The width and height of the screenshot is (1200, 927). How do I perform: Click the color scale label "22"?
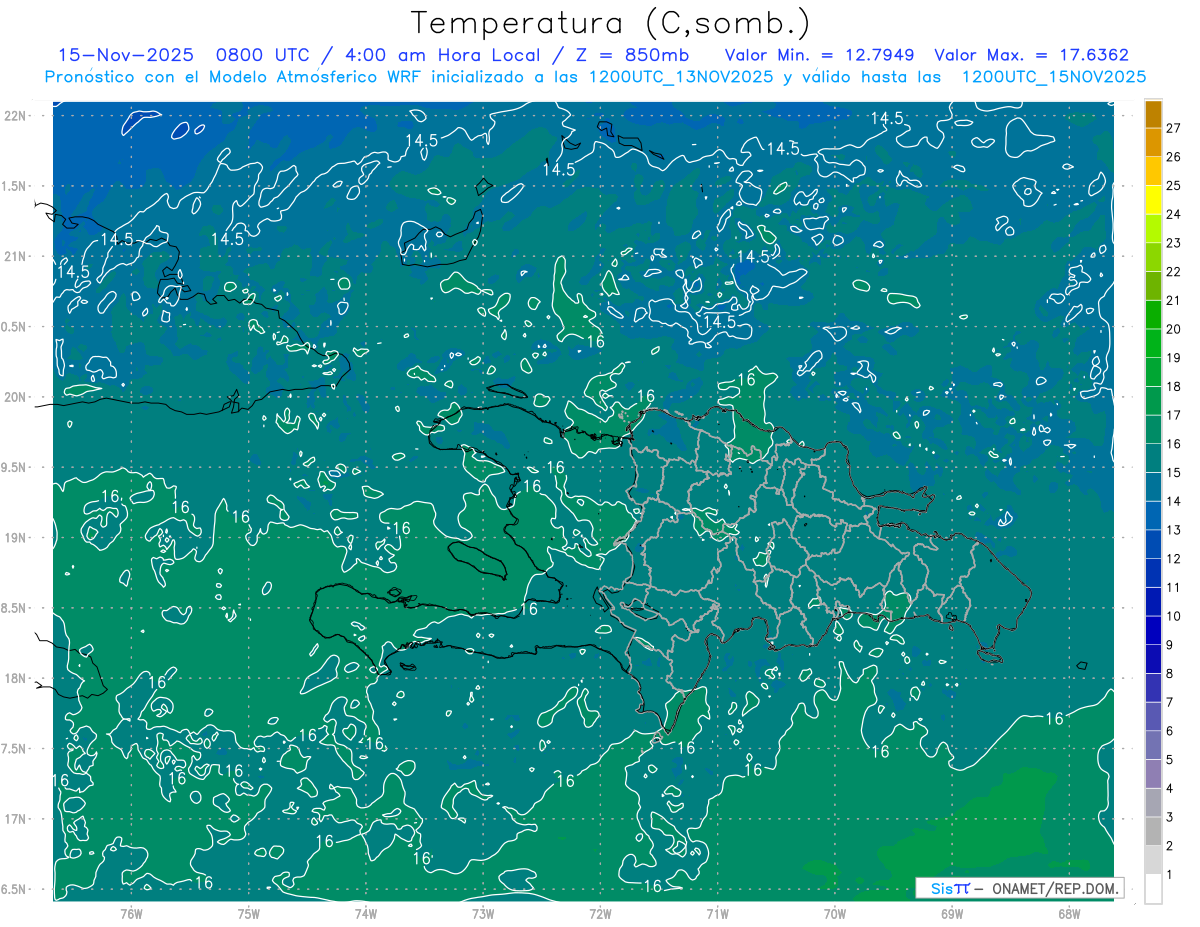[x=1173, y=272]
